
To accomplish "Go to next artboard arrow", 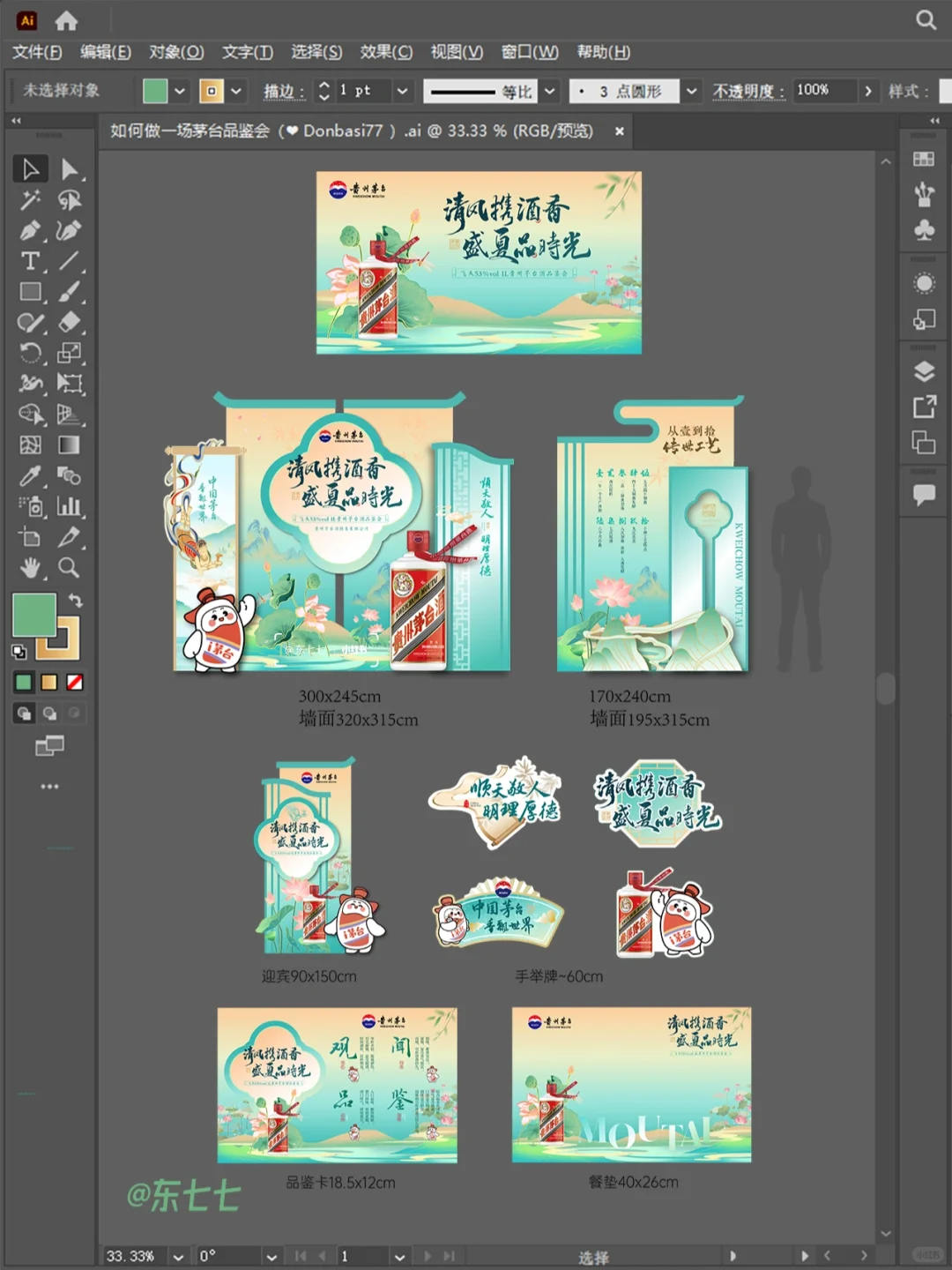I will 428,1257.
